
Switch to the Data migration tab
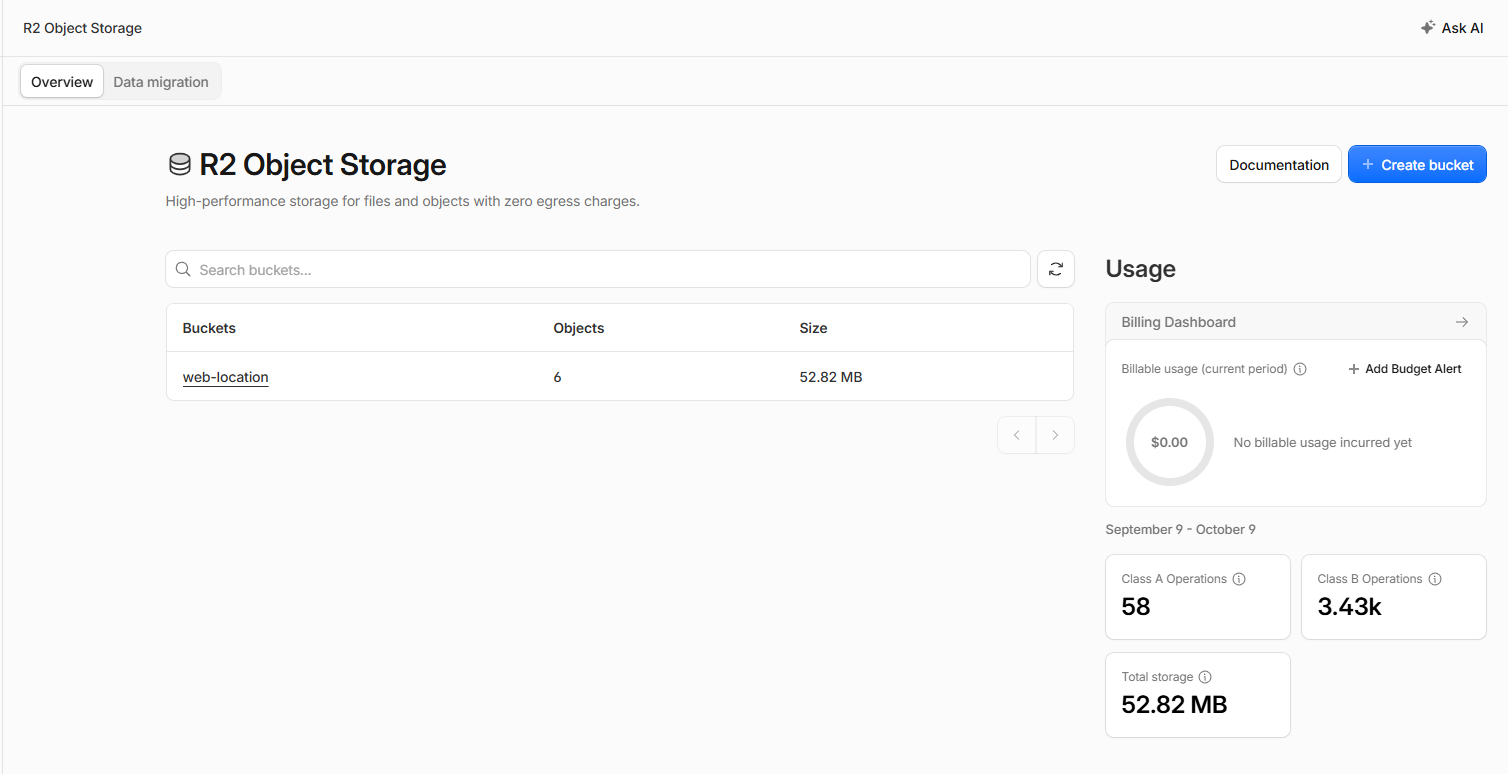(161, 82)
